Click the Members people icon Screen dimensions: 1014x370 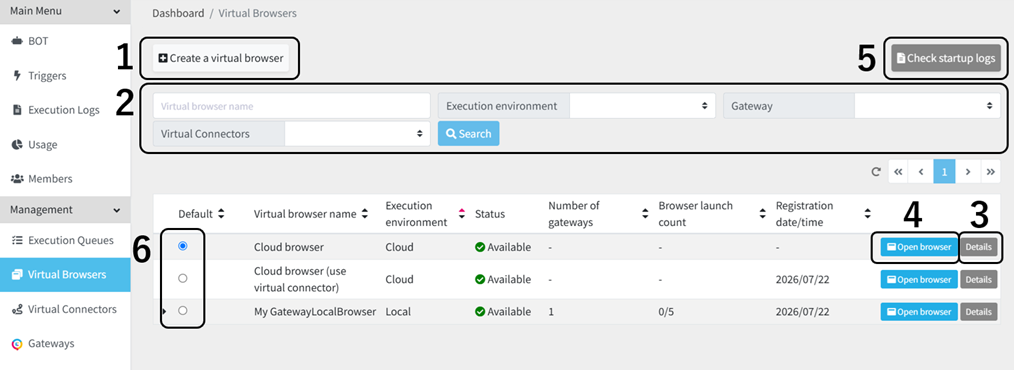point(17,179)
